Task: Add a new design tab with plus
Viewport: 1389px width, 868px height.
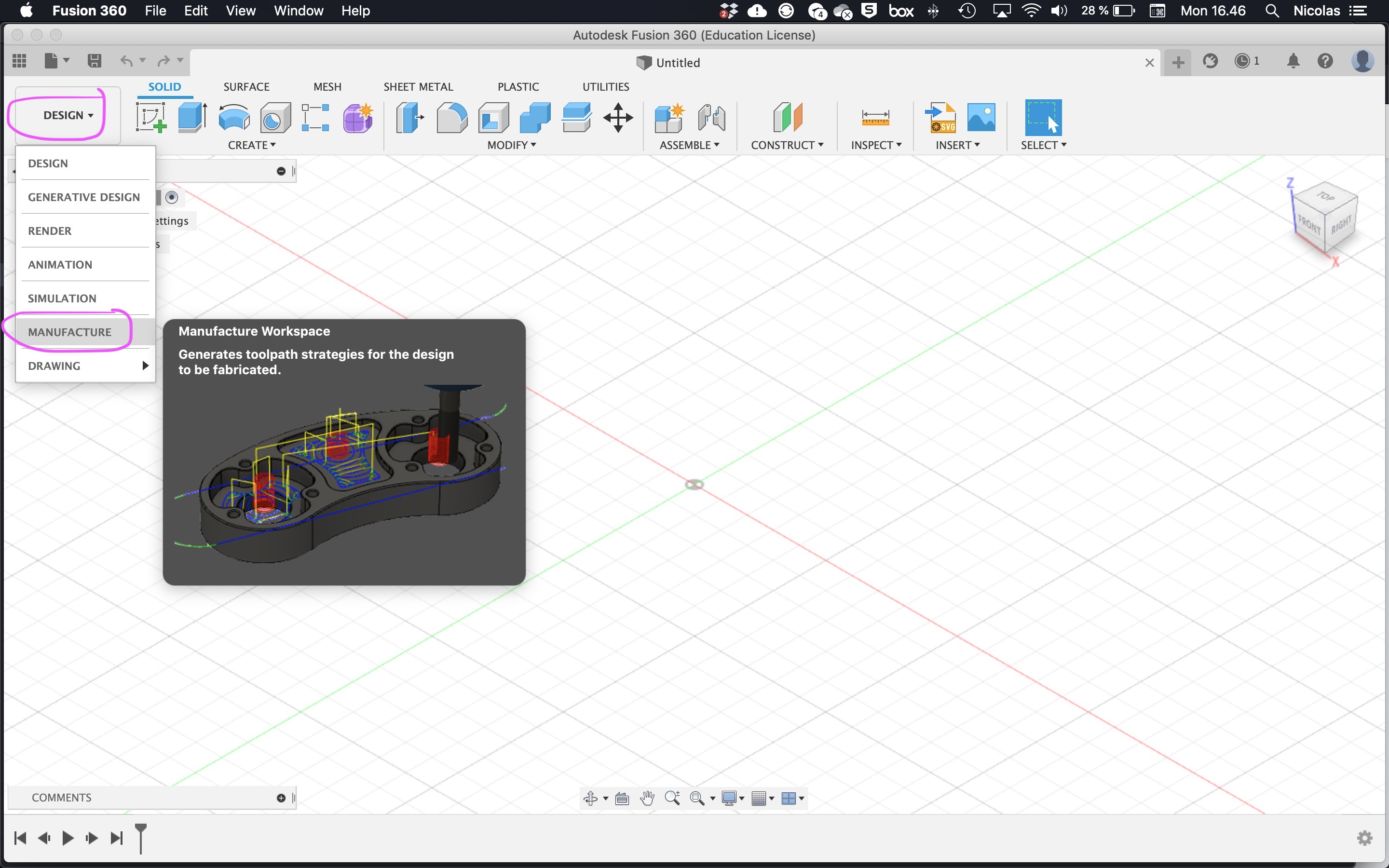Action: (x=1178, y=62)
